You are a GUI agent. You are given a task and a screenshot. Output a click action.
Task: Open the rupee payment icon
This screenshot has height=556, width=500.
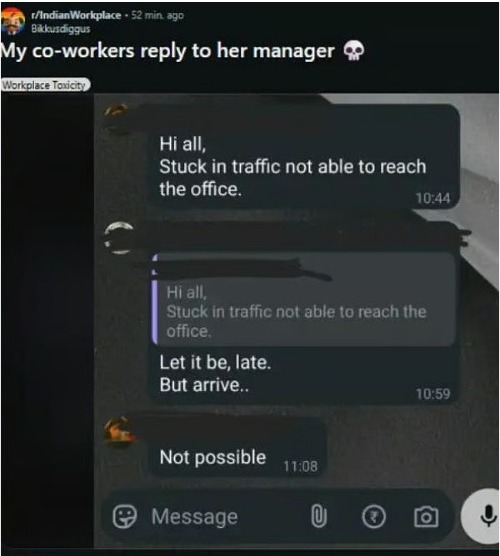pos(374,517)
